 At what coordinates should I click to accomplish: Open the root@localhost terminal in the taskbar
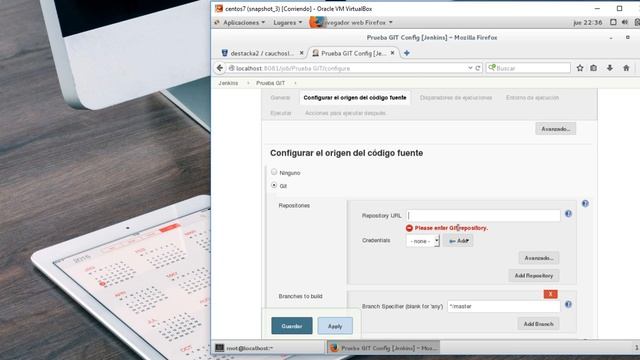click(x=269, y=348)
